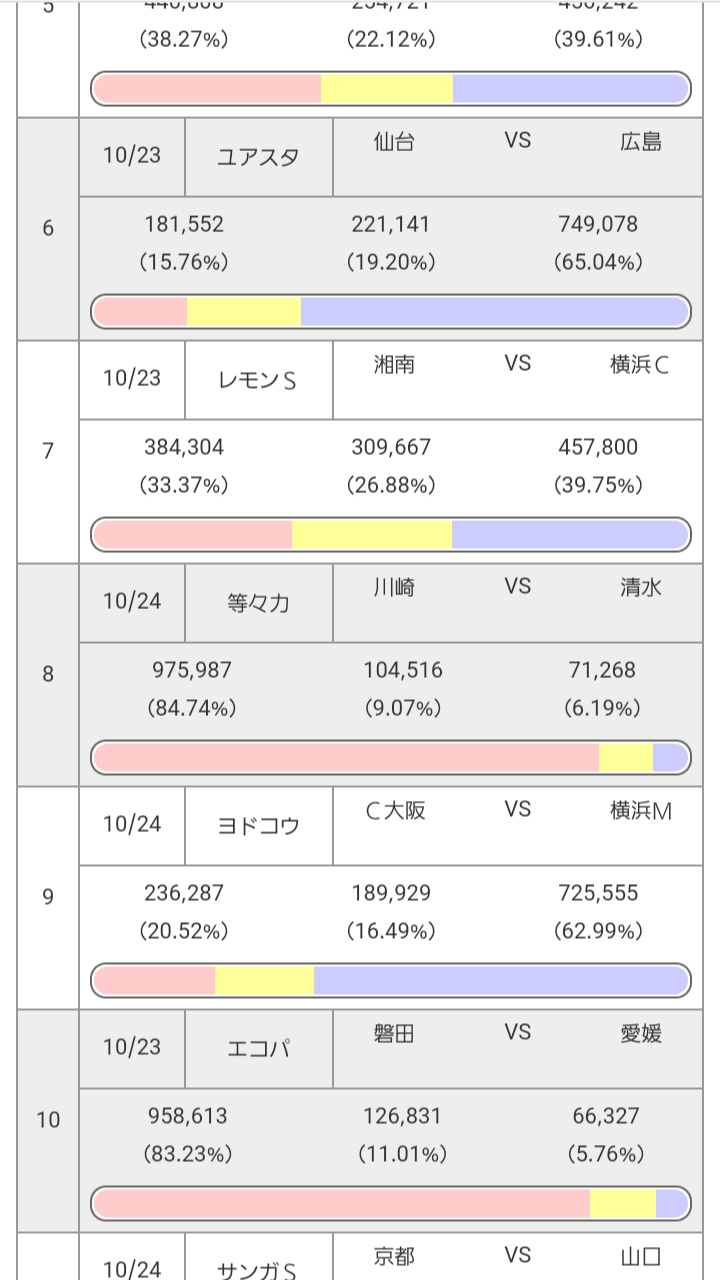The width and height of the screenshot is (720, 1280).
Task: Tap the 975,987 vote count
Action: [x=191, y=671]
